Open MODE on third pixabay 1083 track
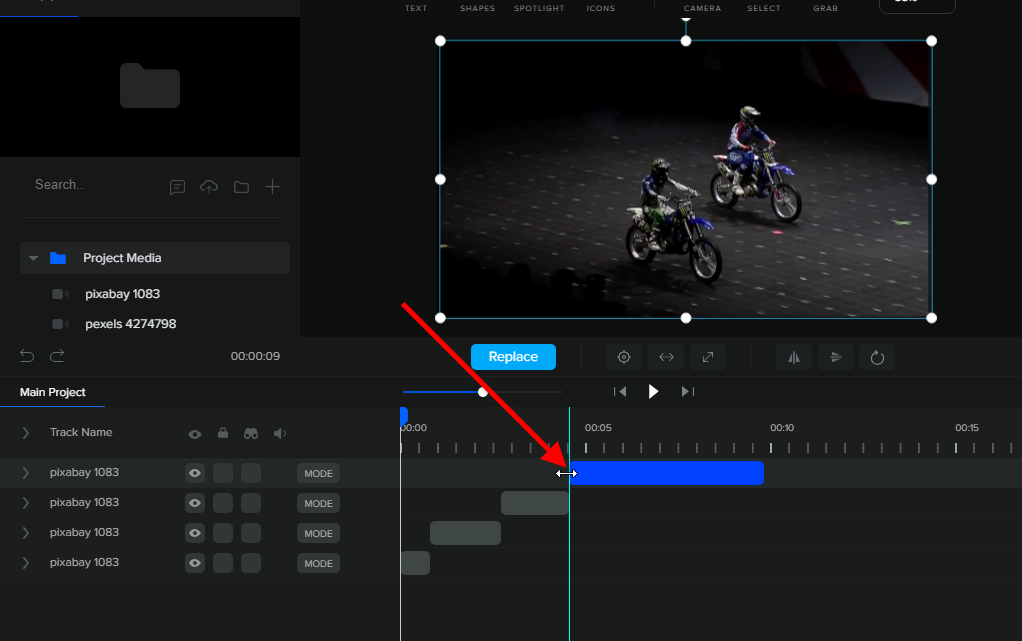Image resolution: width=1022 pixels, height=641 pixels. coord(318,533)
